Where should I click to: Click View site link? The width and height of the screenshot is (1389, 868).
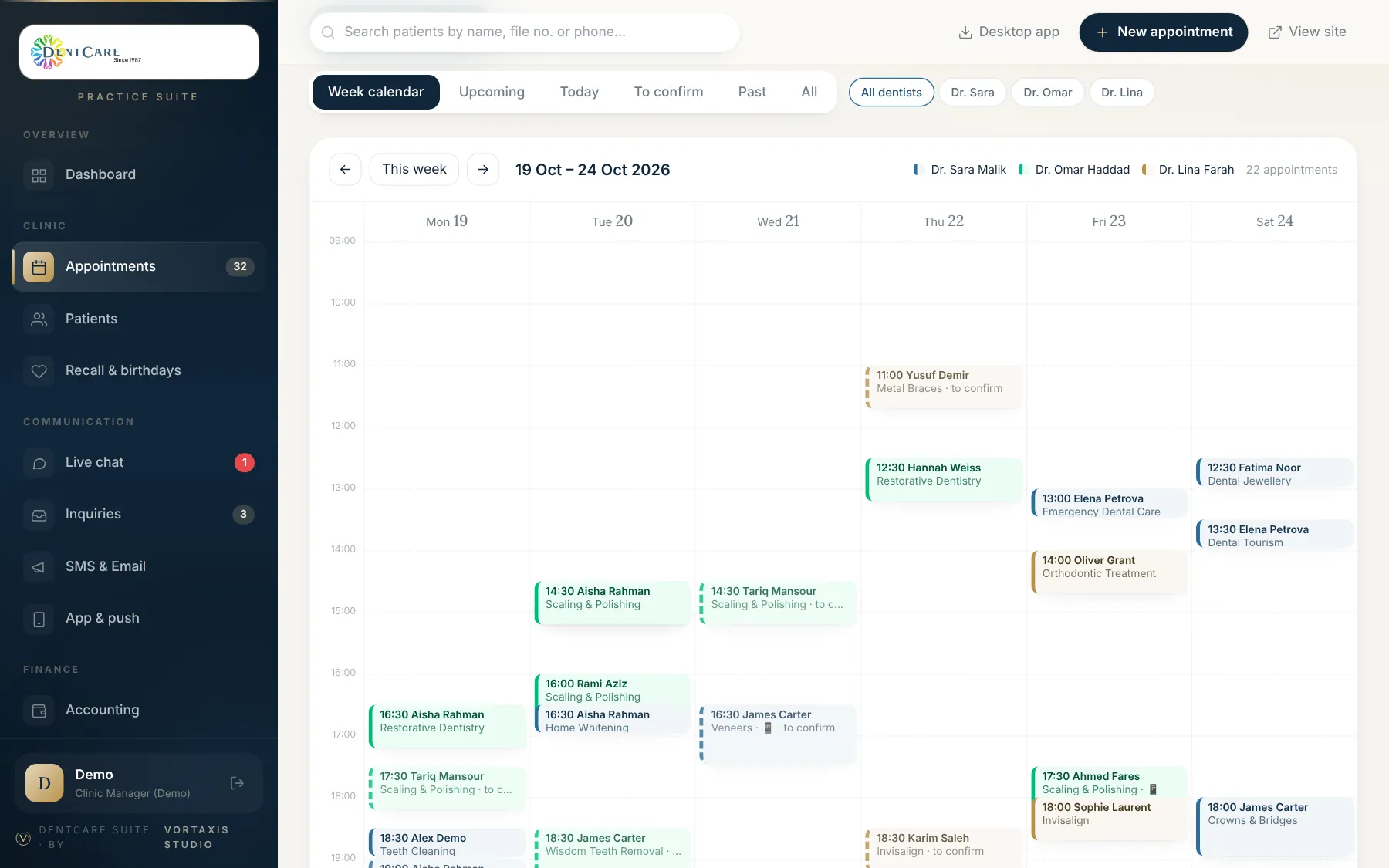[x=1307, y=32]
